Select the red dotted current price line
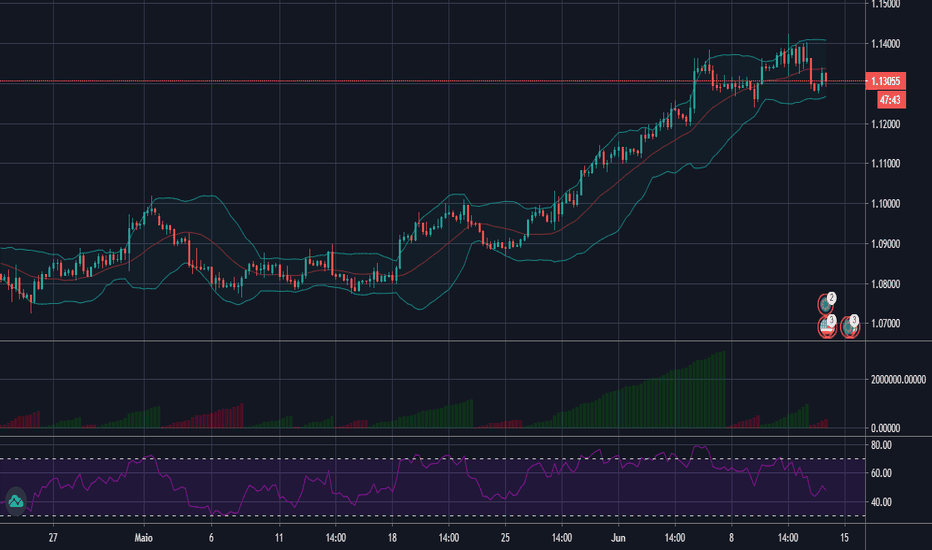 [x=432, y=81]
